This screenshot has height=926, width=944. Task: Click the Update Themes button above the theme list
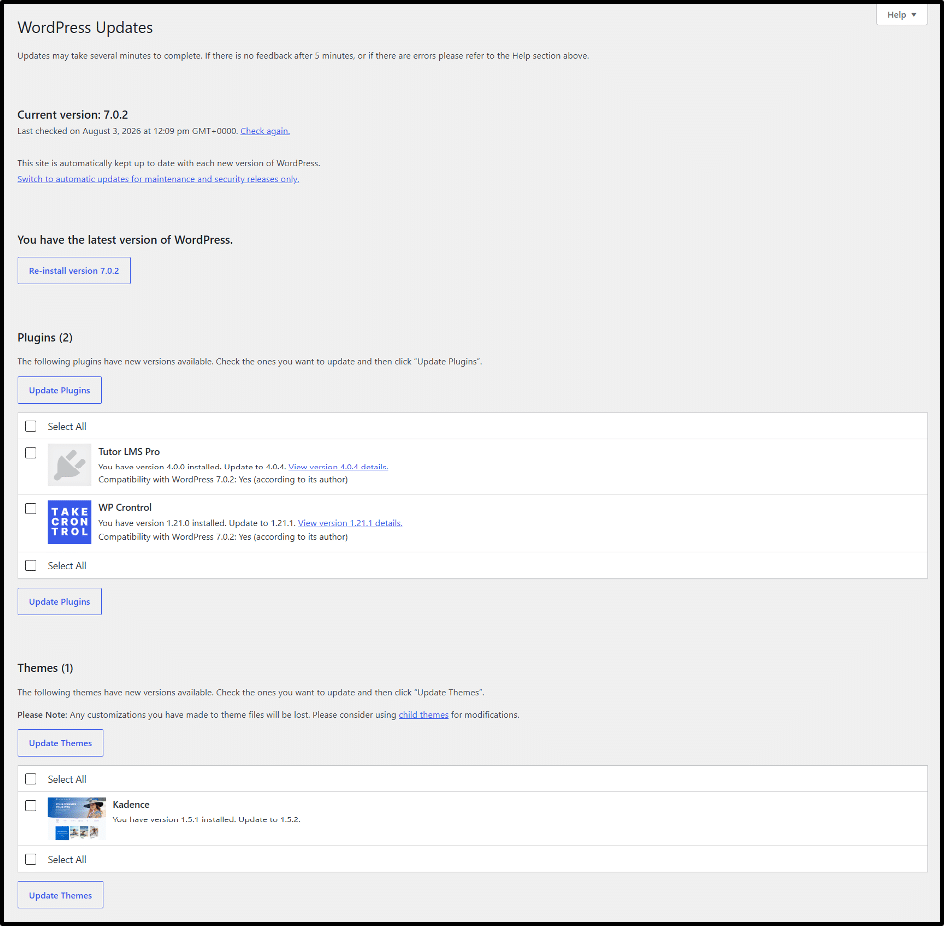[x=60, y=743]
